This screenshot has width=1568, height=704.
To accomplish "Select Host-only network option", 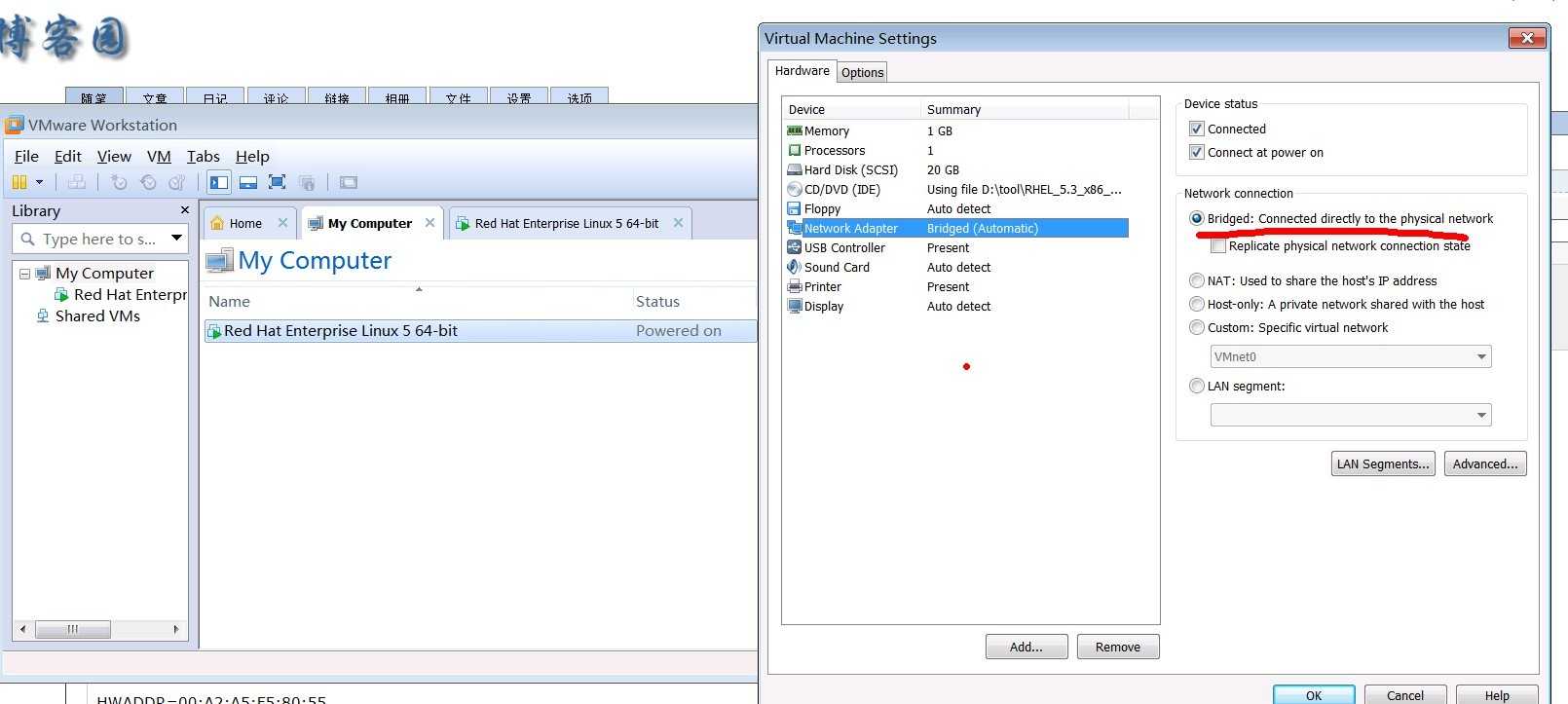I will coord(1197,304).
